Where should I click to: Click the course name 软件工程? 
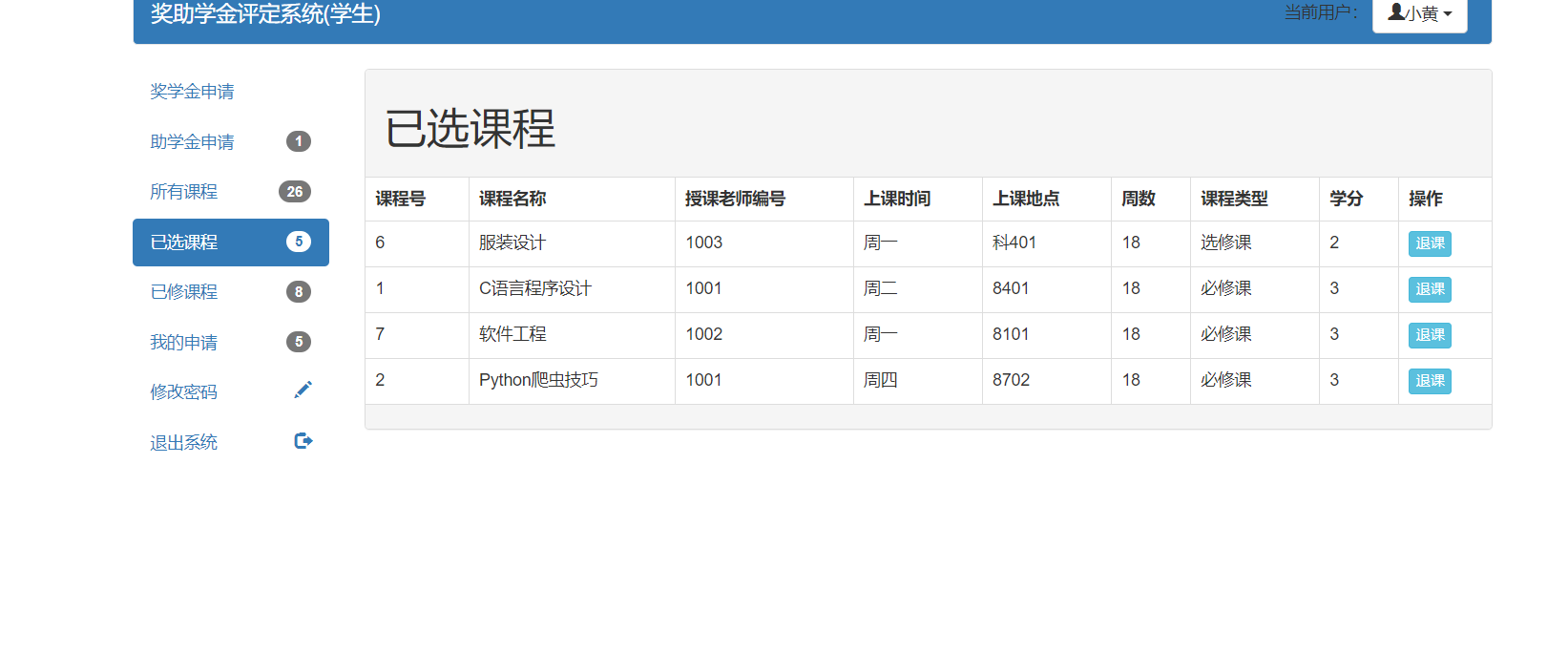pos(512,334)
